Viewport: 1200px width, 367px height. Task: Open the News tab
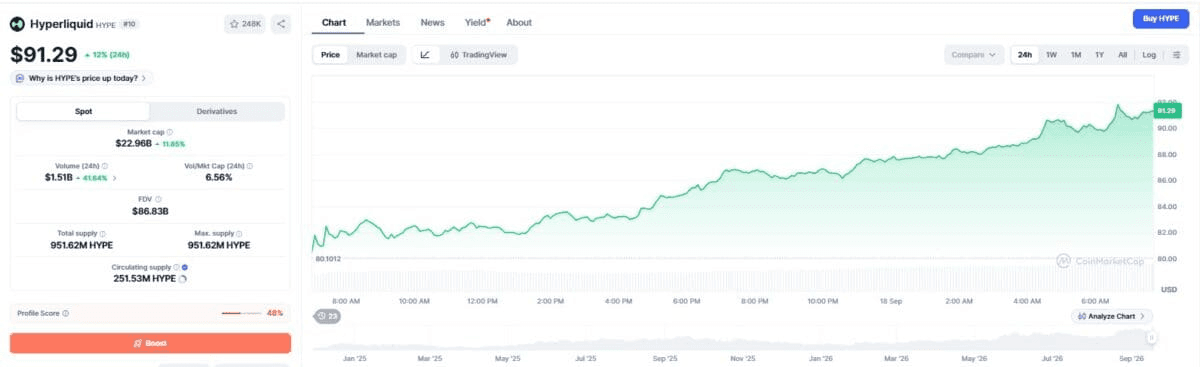[x=432, y=22]
